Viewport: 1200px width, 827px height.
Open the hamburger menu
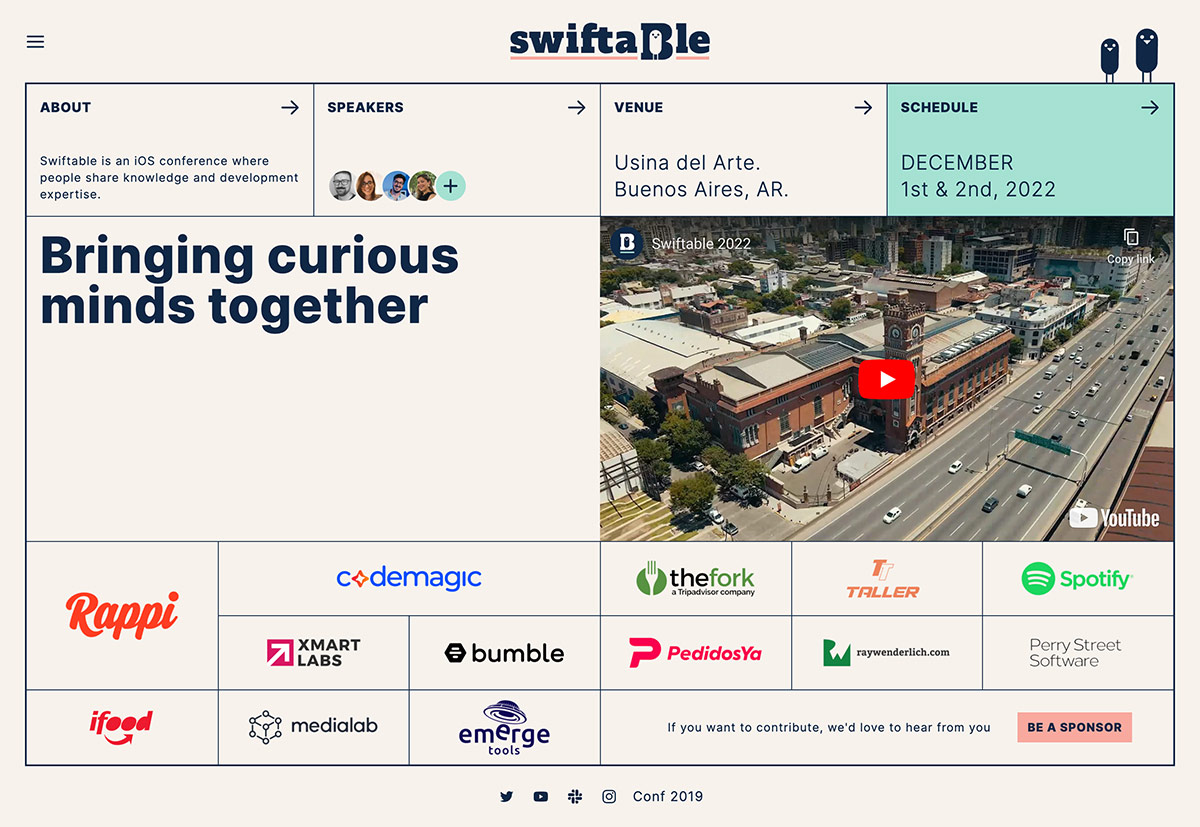[x=35, y=42]
